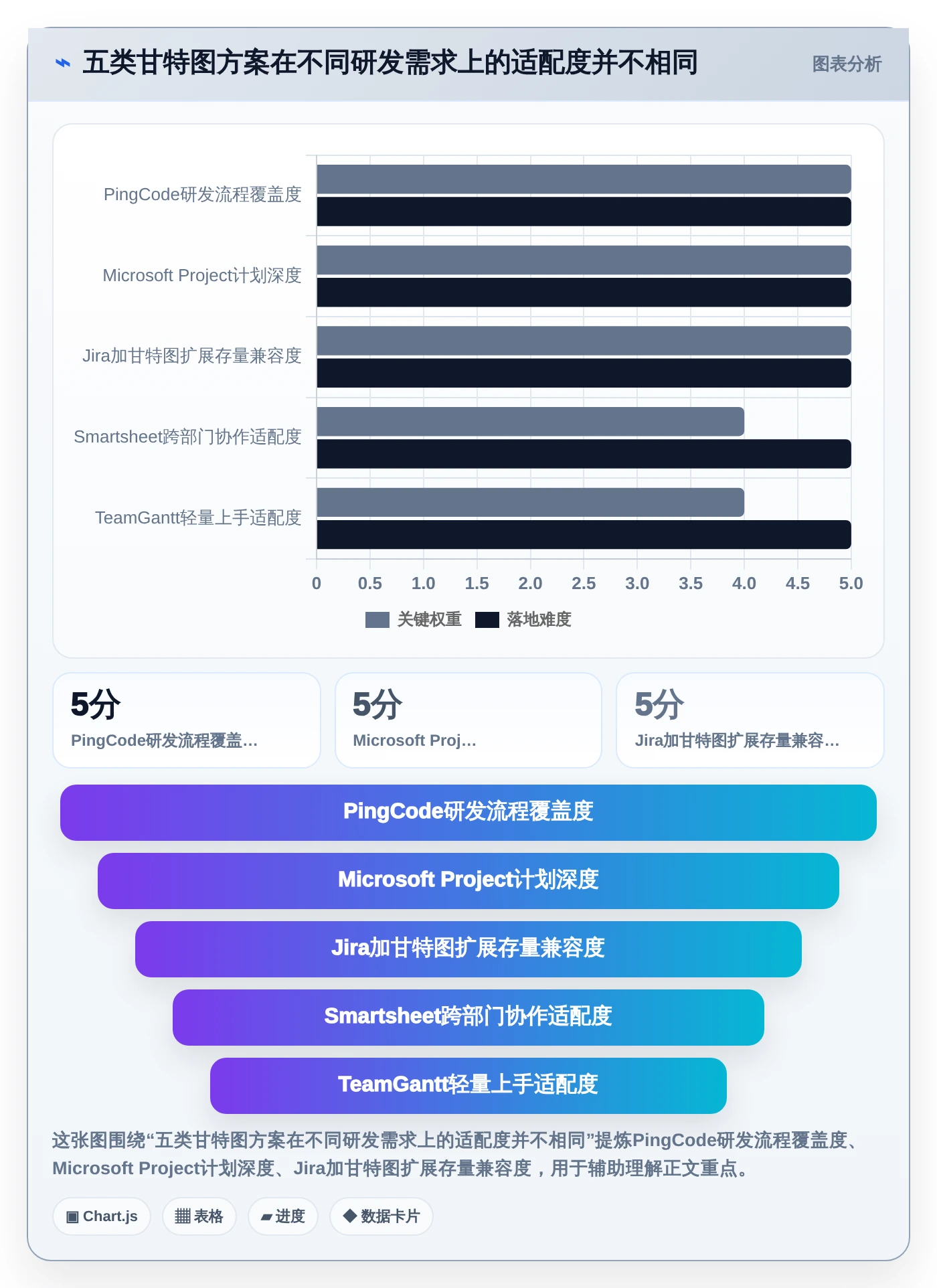The width and height of the screenshot is (937, 1288).
Task: Click the 数据卡片 tag chip
Action: [381, 1216]
